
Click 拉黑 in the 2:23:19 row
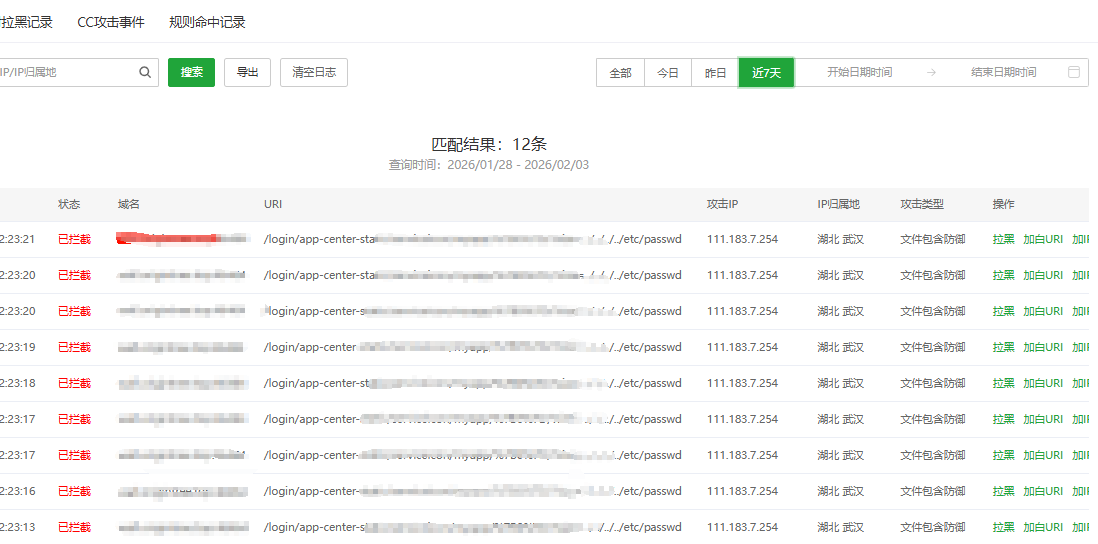click(x=1003, y=347)
